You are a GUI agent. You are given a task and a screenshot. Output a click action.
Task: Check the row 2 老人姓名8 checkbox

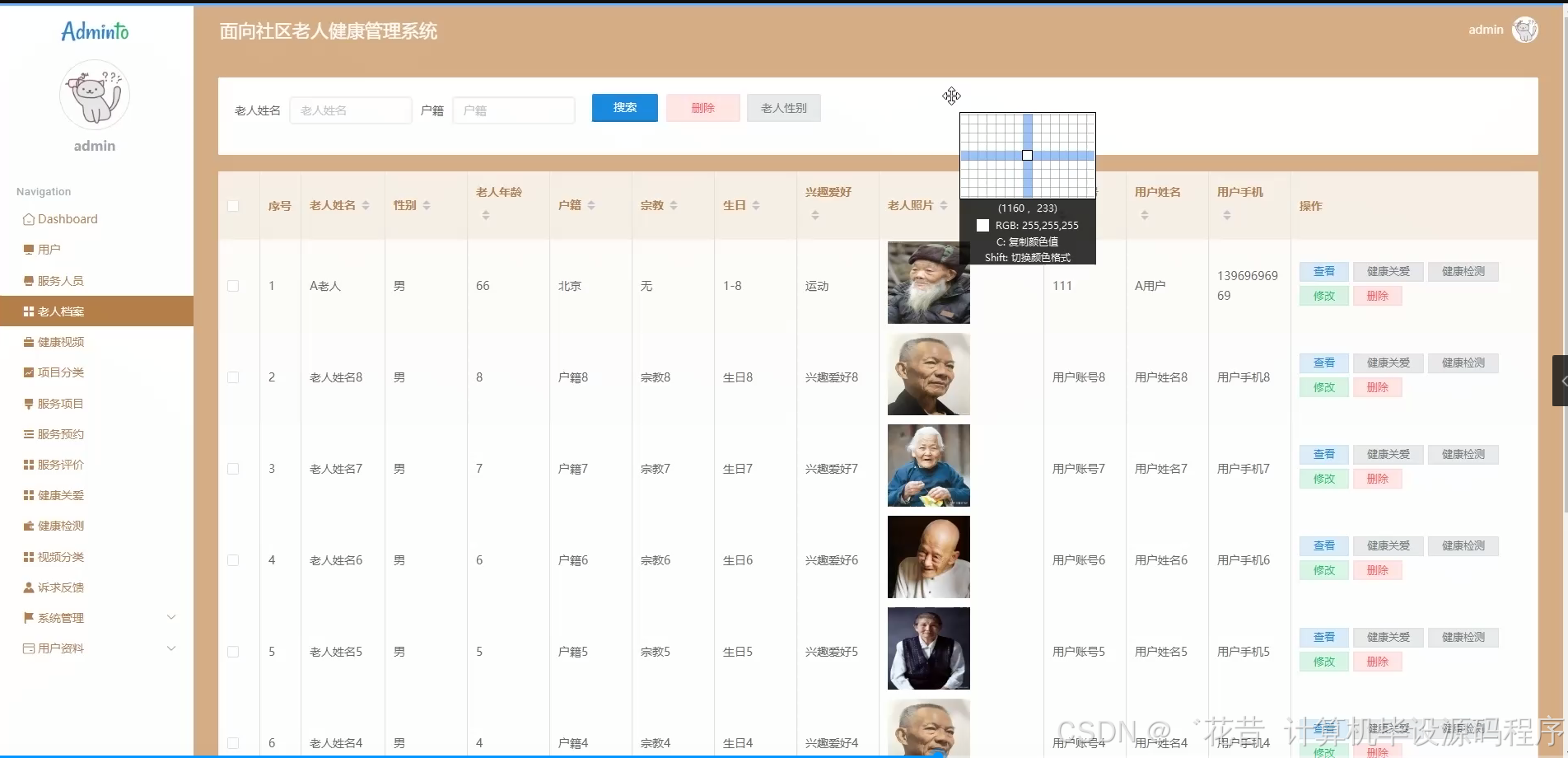click(233, 377)
